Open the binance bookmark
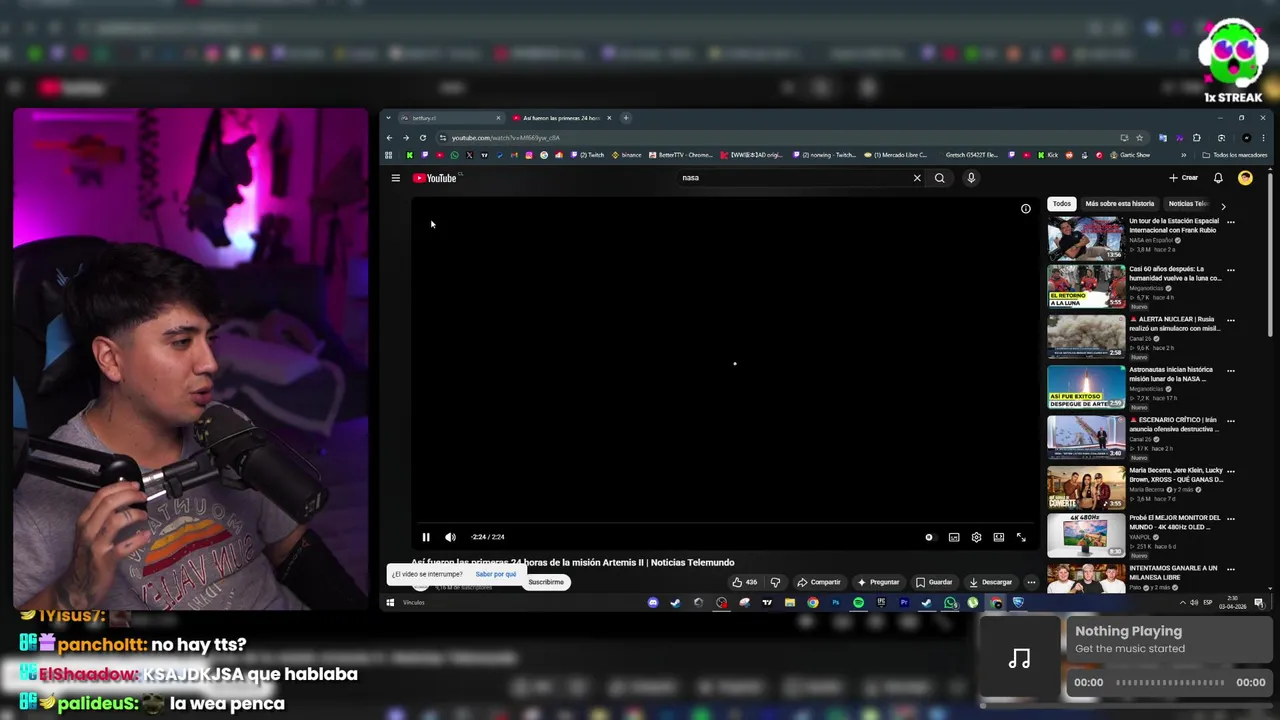Viewport: 1280px width, 720px height. [626, 155]
